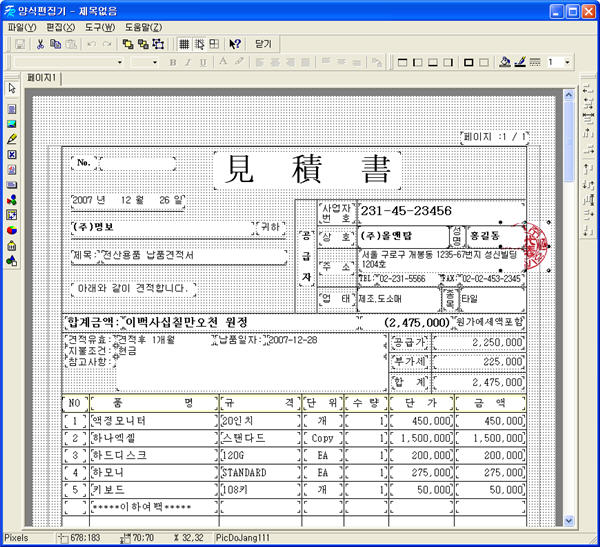Viewport: 600px width, 547px height.
Task: Open the 도구(W) menu
Action: click(100, 27)
